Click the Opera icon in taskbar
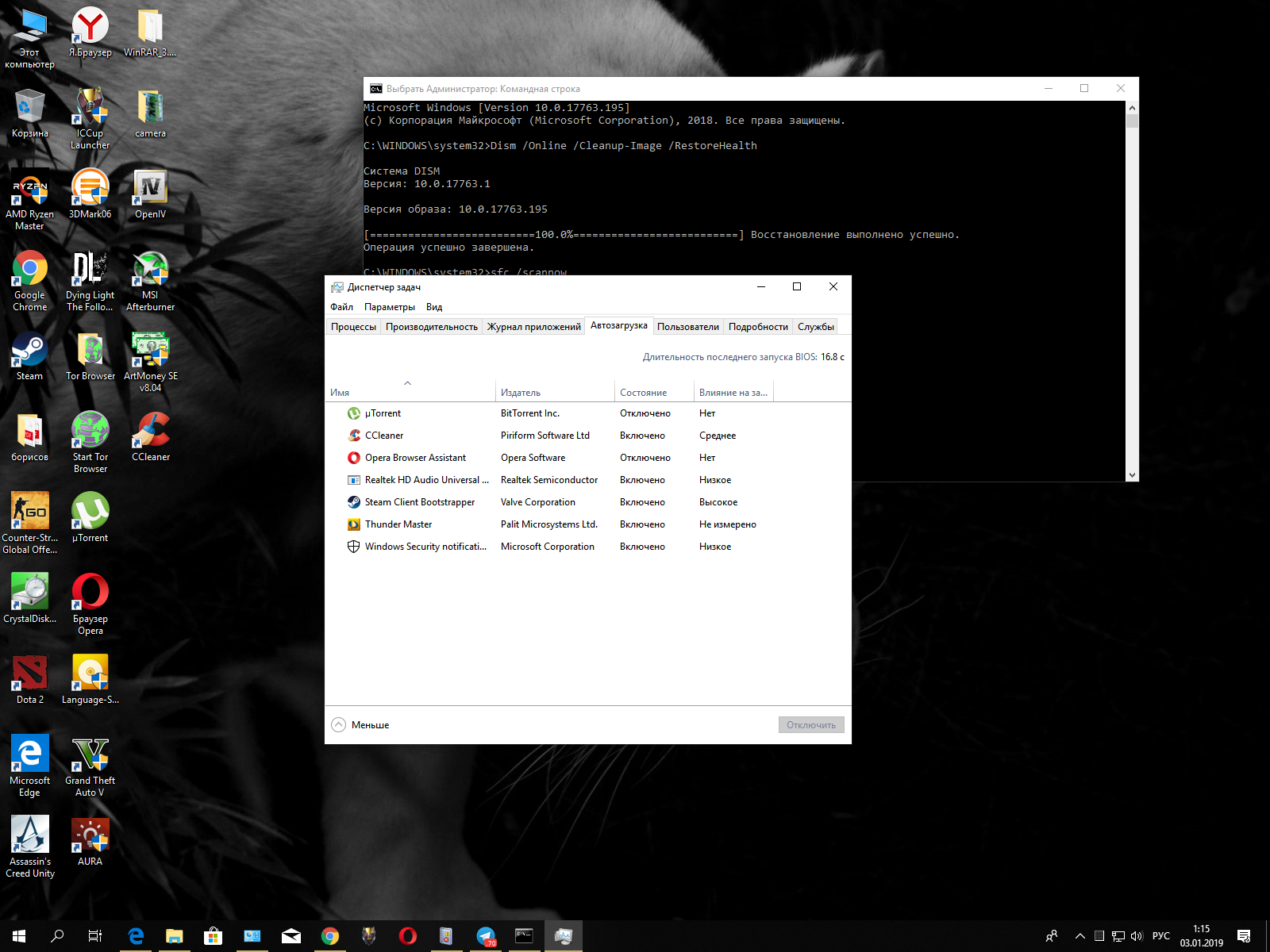The width and height of the screenshot is (1270, 952). coord(408,936)
